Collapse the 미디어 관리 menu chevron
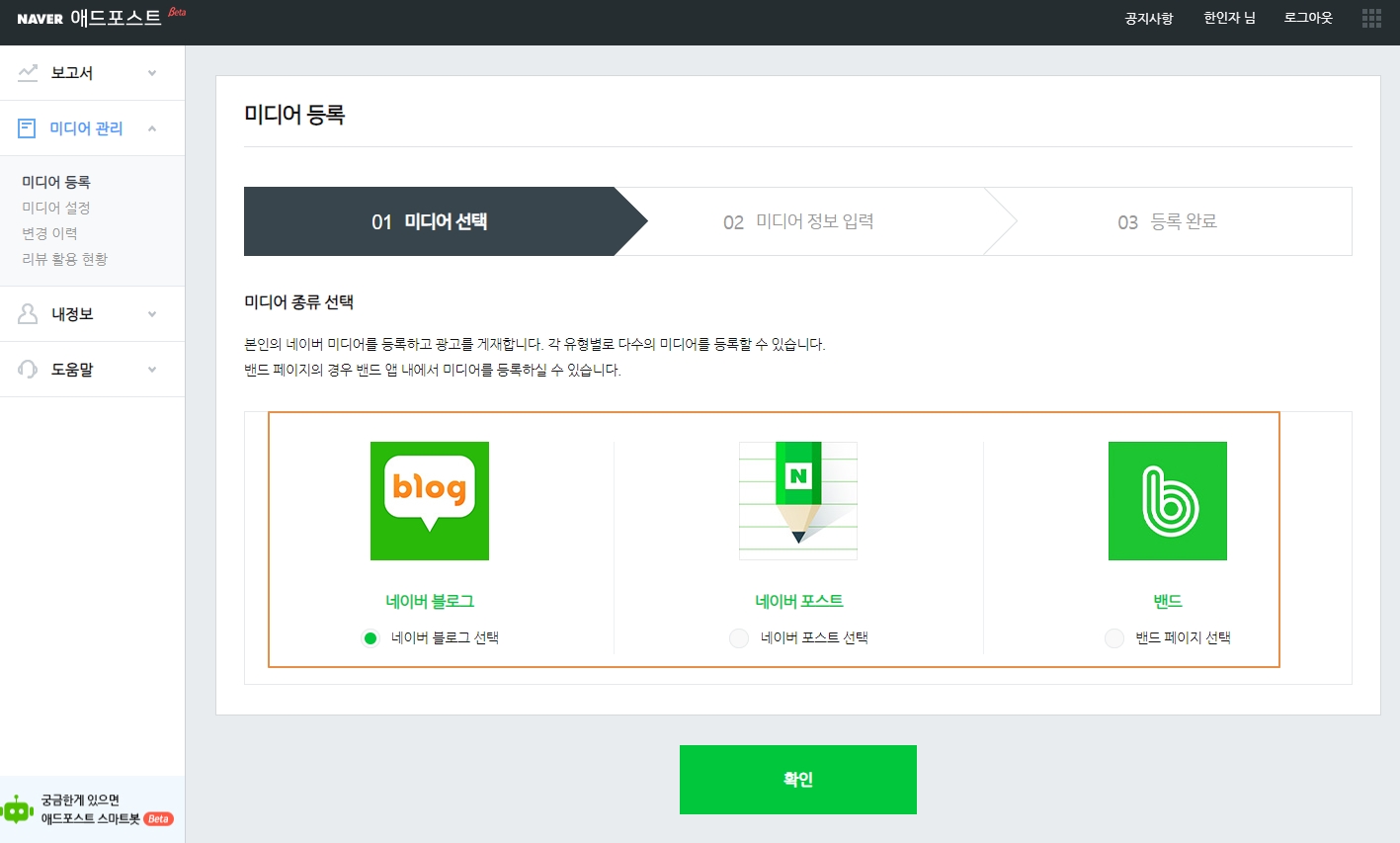 (152, 128)
